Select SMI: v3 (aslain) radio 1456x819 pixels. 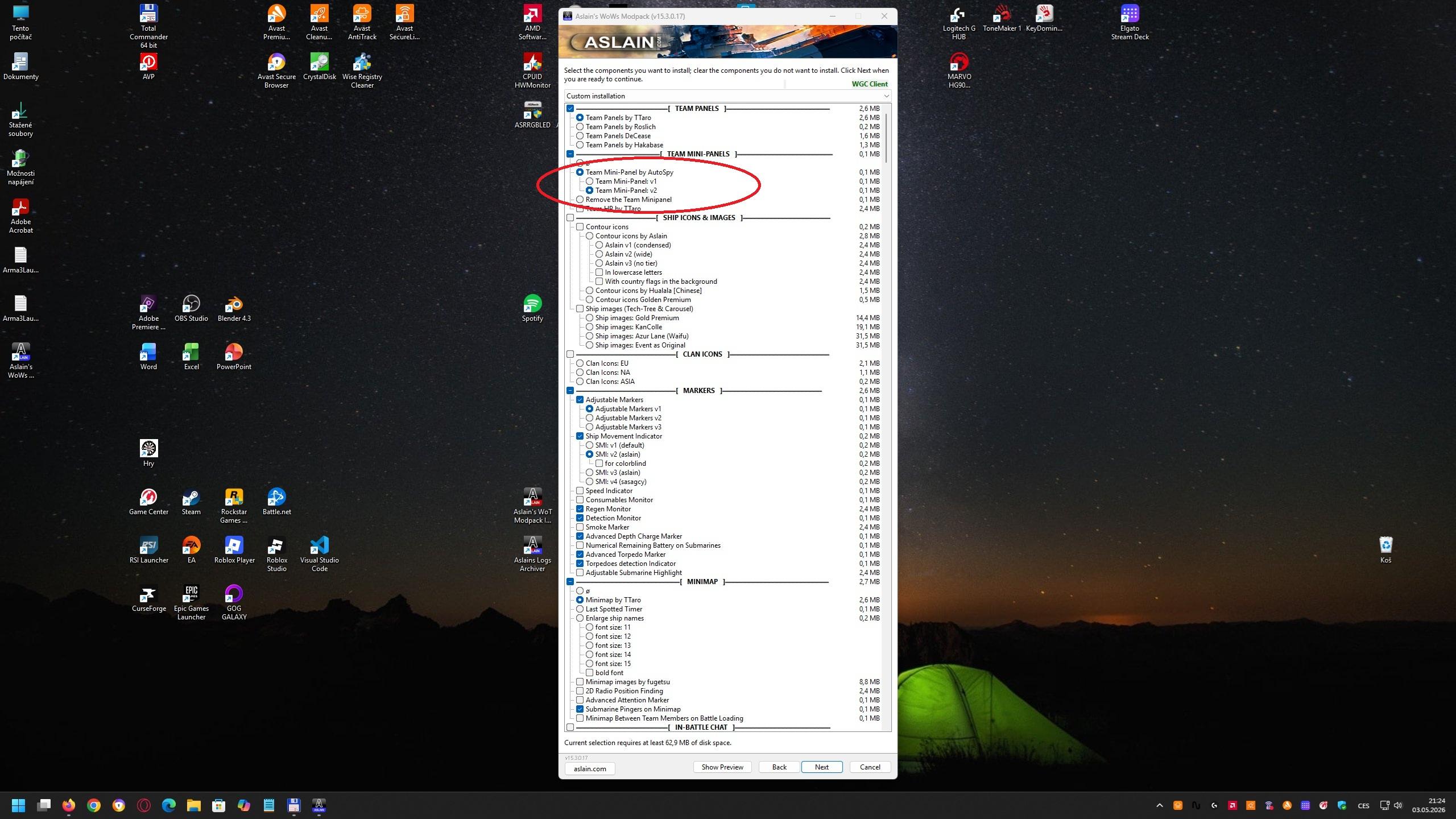(x=589, y=473)
